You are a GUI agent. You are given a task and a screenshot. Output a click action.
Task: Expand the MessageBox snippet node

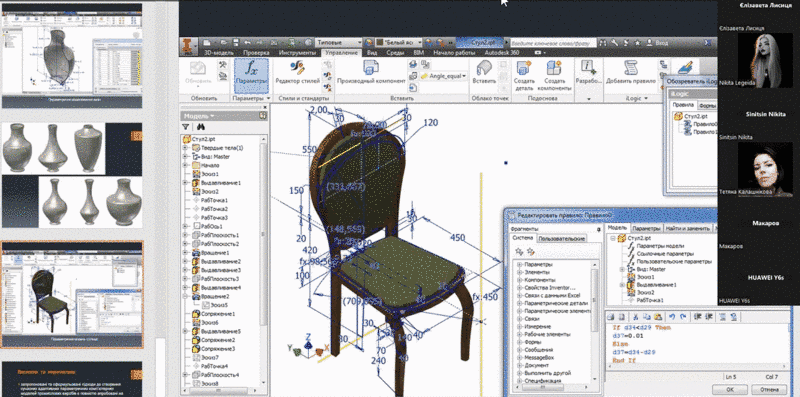pos(519,357)
